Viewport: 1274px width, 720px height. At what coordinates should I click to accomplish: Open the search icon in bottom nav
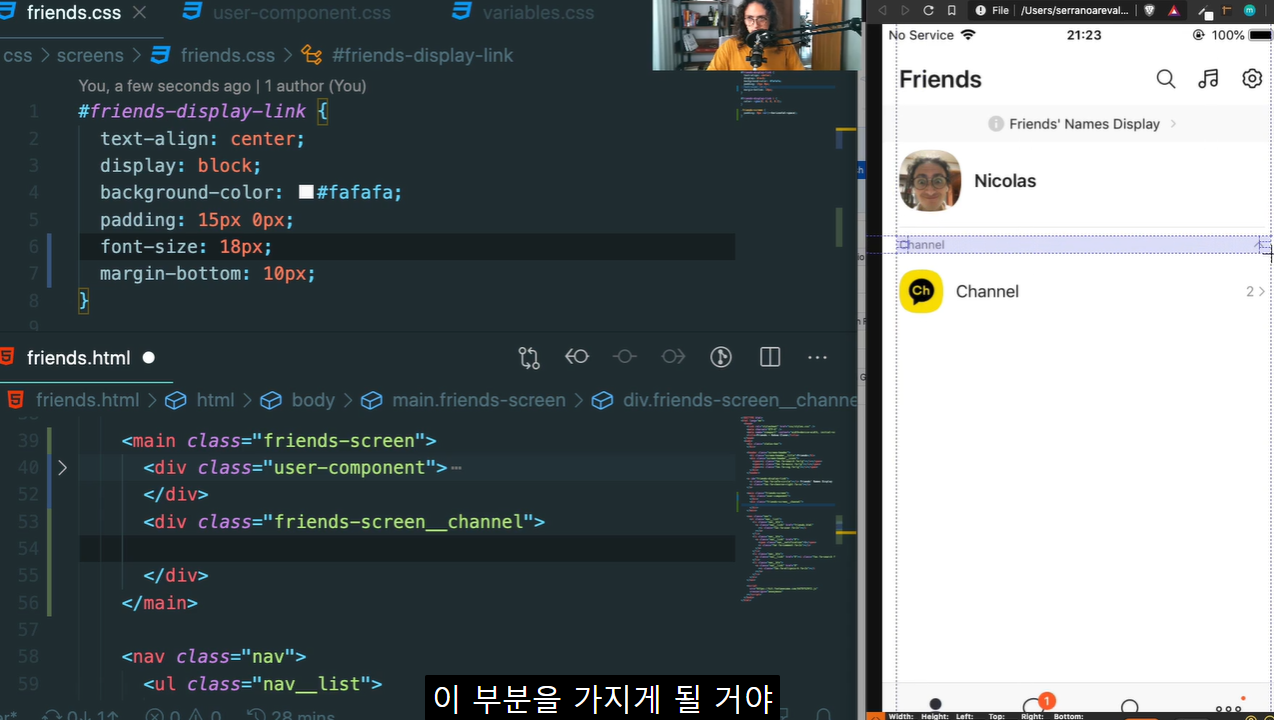[x=1130, y=707]
